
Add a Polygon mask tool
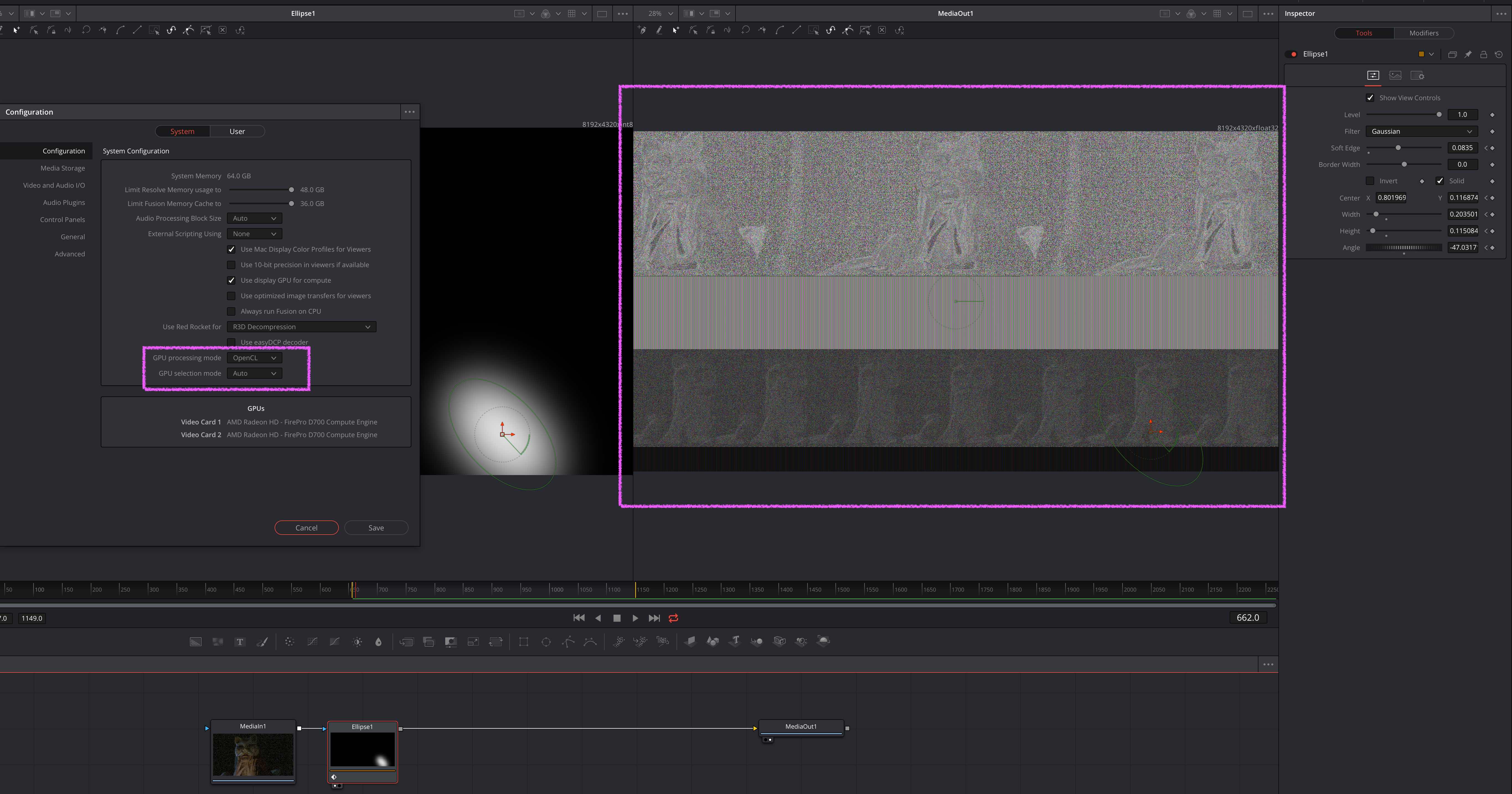pyautogui.click(x=568, y=641)
